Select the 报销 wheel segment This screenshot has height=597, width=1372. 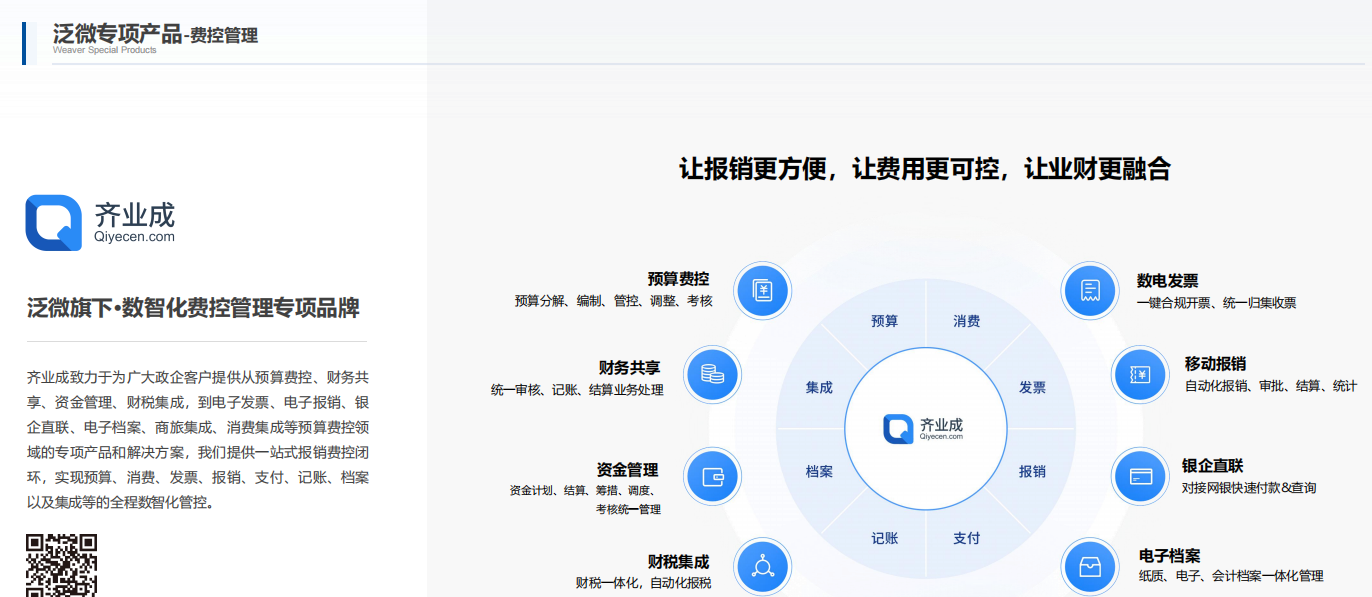[x=1031, y=470]
